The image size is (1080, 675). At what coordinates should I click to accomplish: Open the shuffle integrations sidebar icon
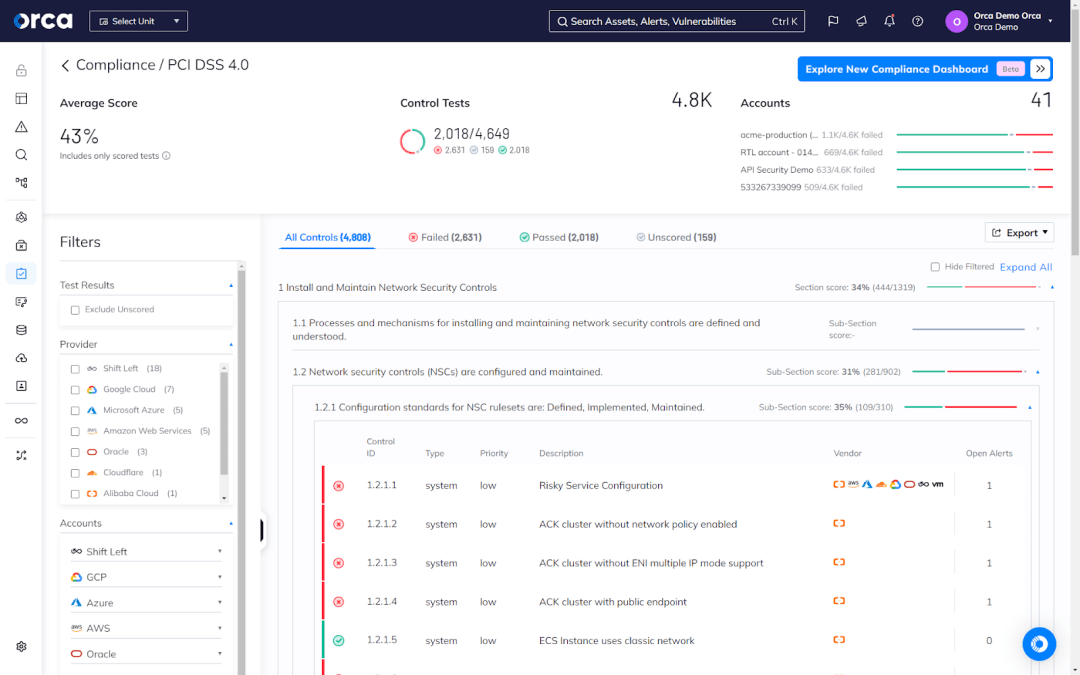[x=21, y=455]
